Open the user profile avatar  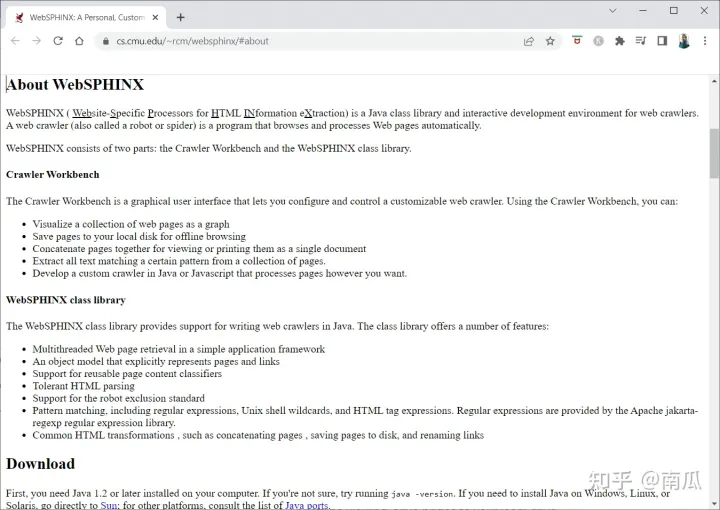point(684,41)
